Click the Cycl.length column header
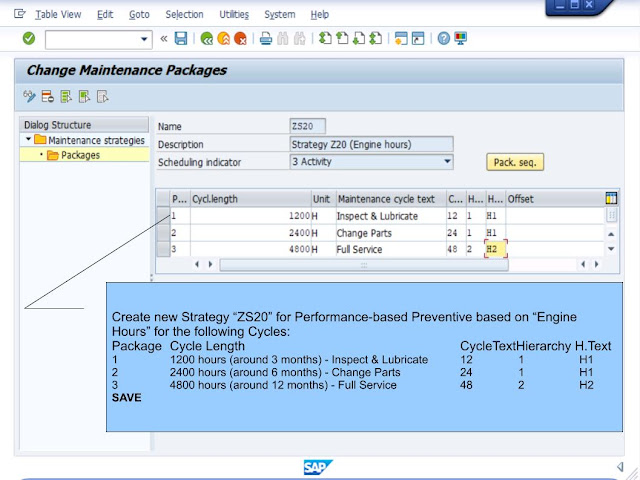 click(251, 199)
